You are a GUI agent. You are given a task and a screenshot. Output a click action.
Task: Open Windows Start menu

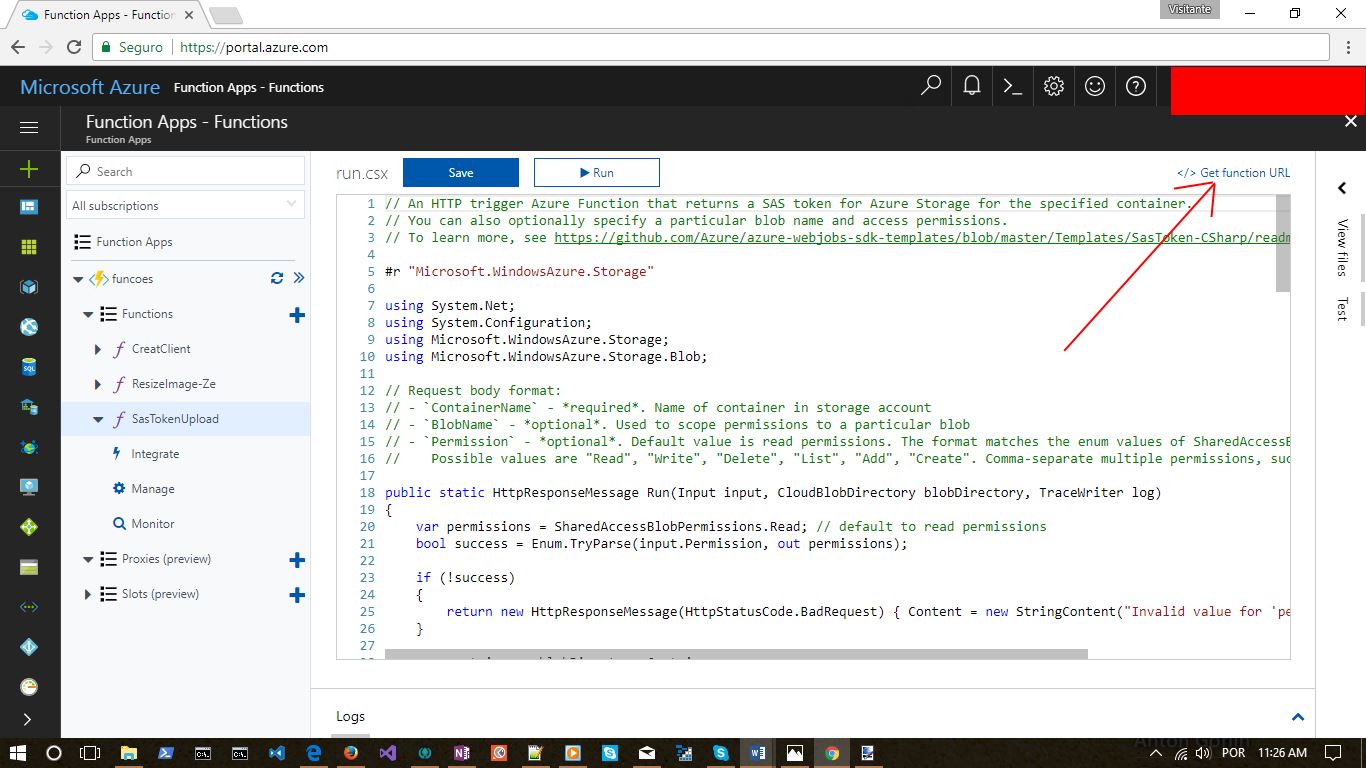[x=19, y=753]
